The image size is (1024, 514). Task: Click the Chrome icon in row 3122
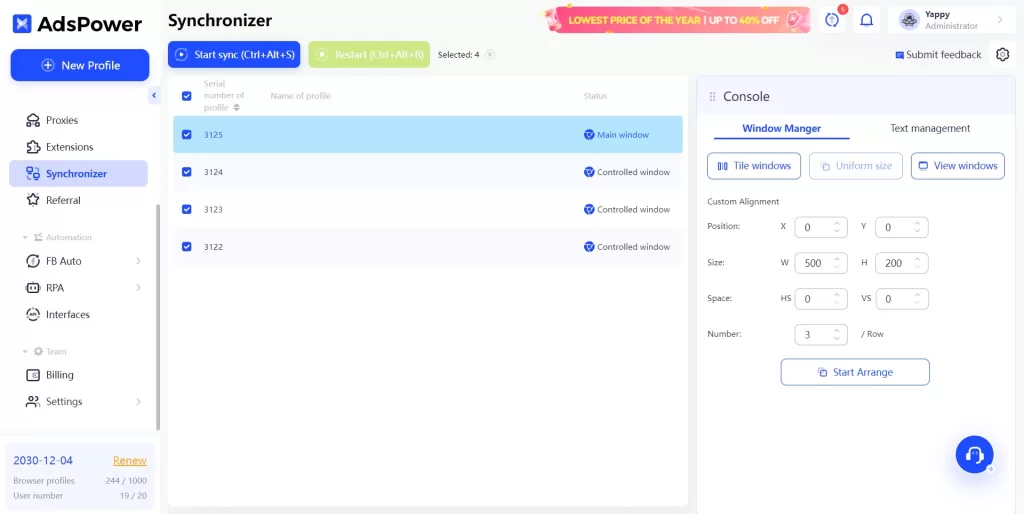point(589,247)
